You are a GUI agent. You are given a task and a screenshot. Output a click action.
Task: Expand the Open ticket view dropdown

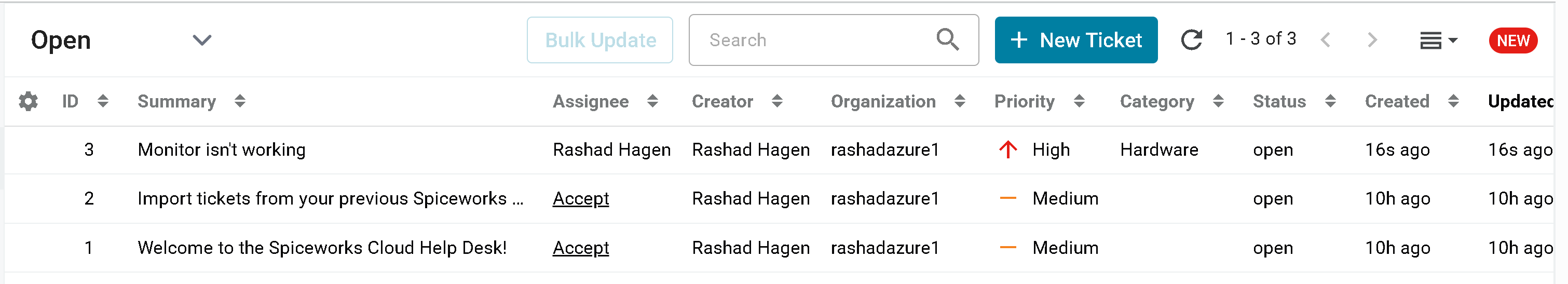tap(201, 40)
